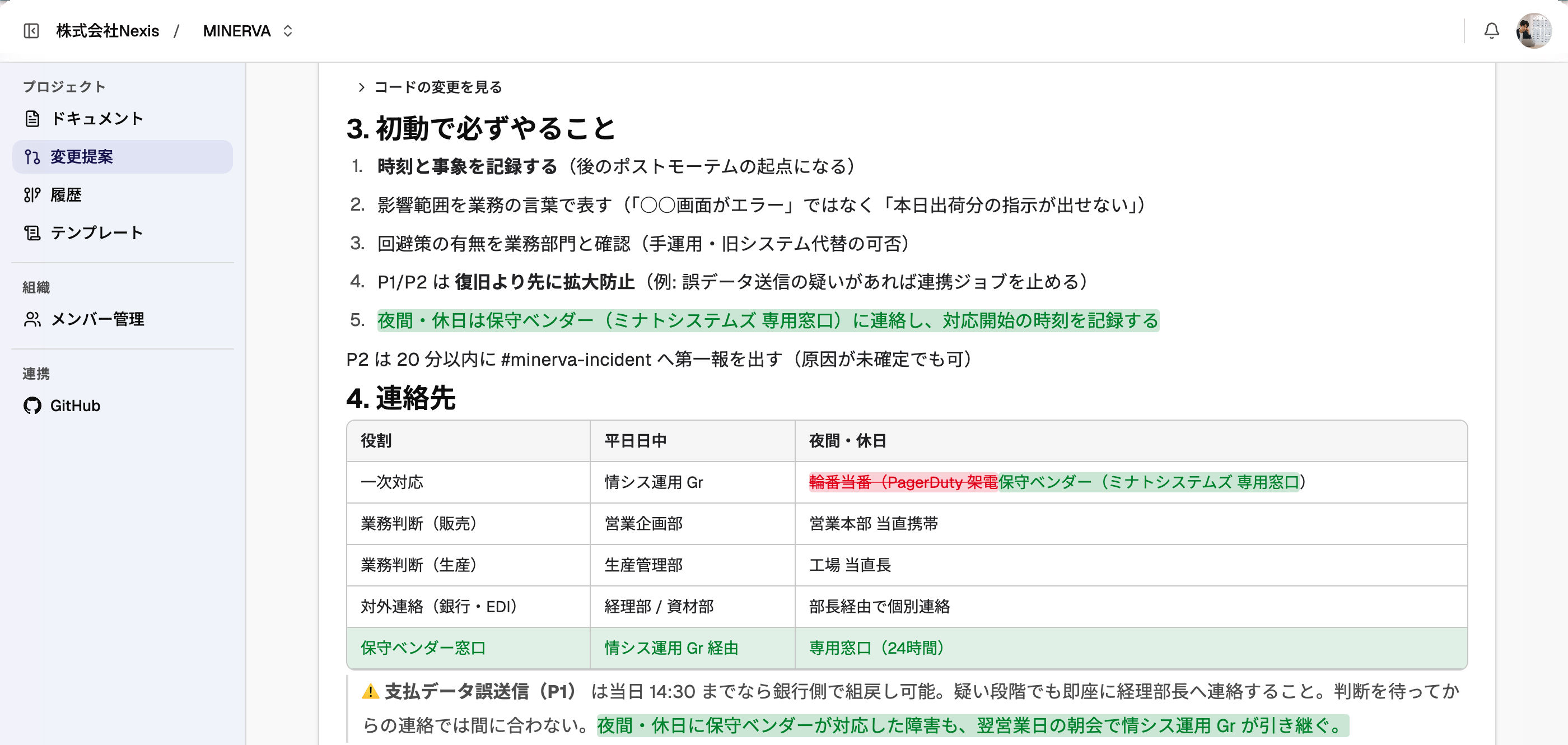Open the notifications bell
The image size is (1568, 745).
tap(1491, 30)
